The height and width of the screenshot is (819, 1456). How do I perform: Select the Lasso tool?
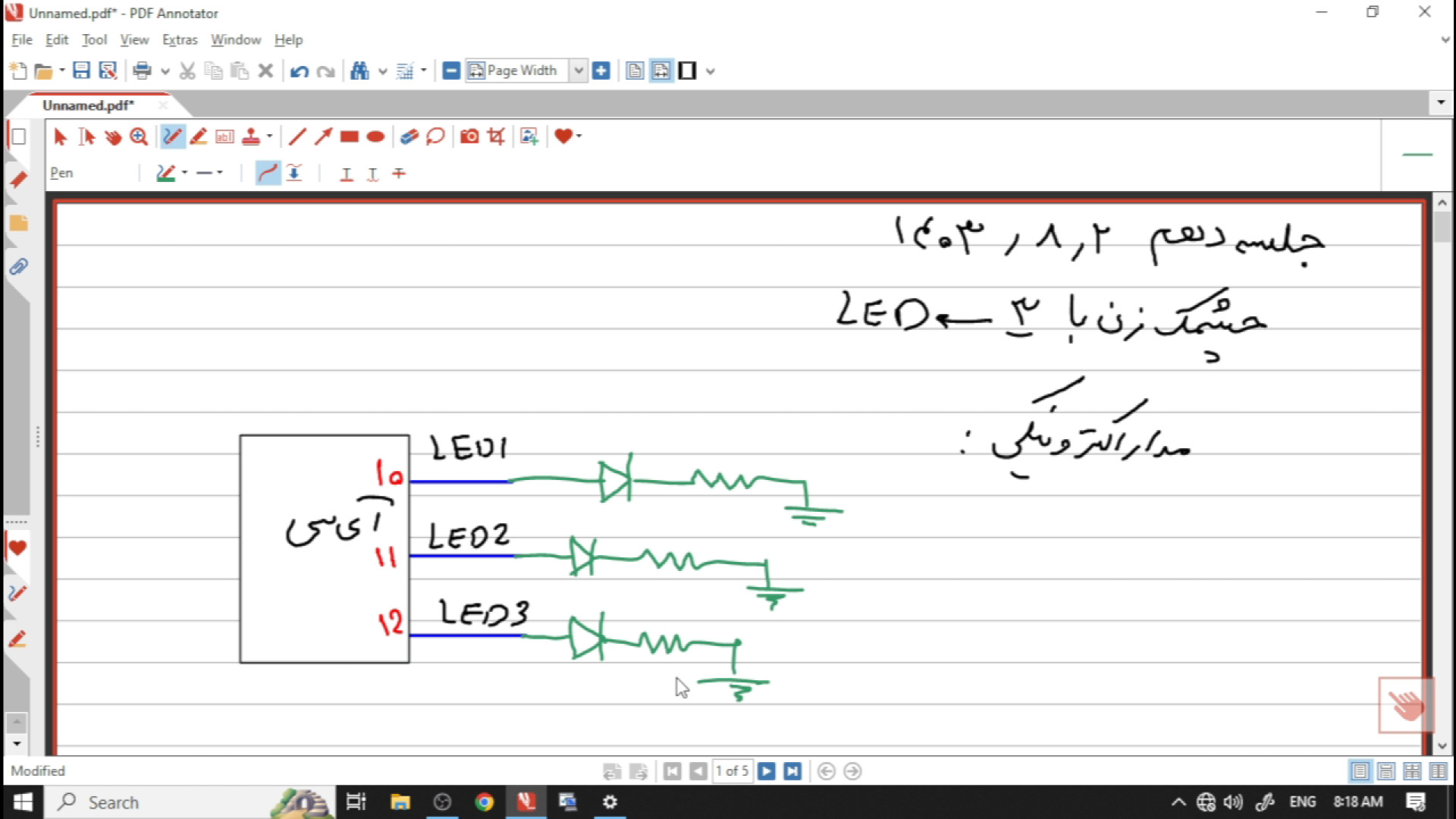tap(435, 136)
